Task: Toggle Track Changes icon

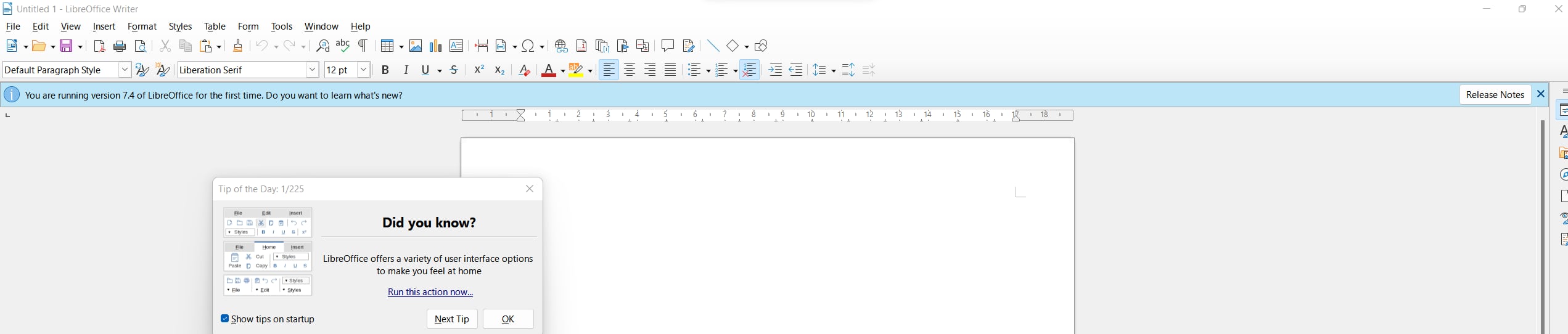Action: [689, 46]
